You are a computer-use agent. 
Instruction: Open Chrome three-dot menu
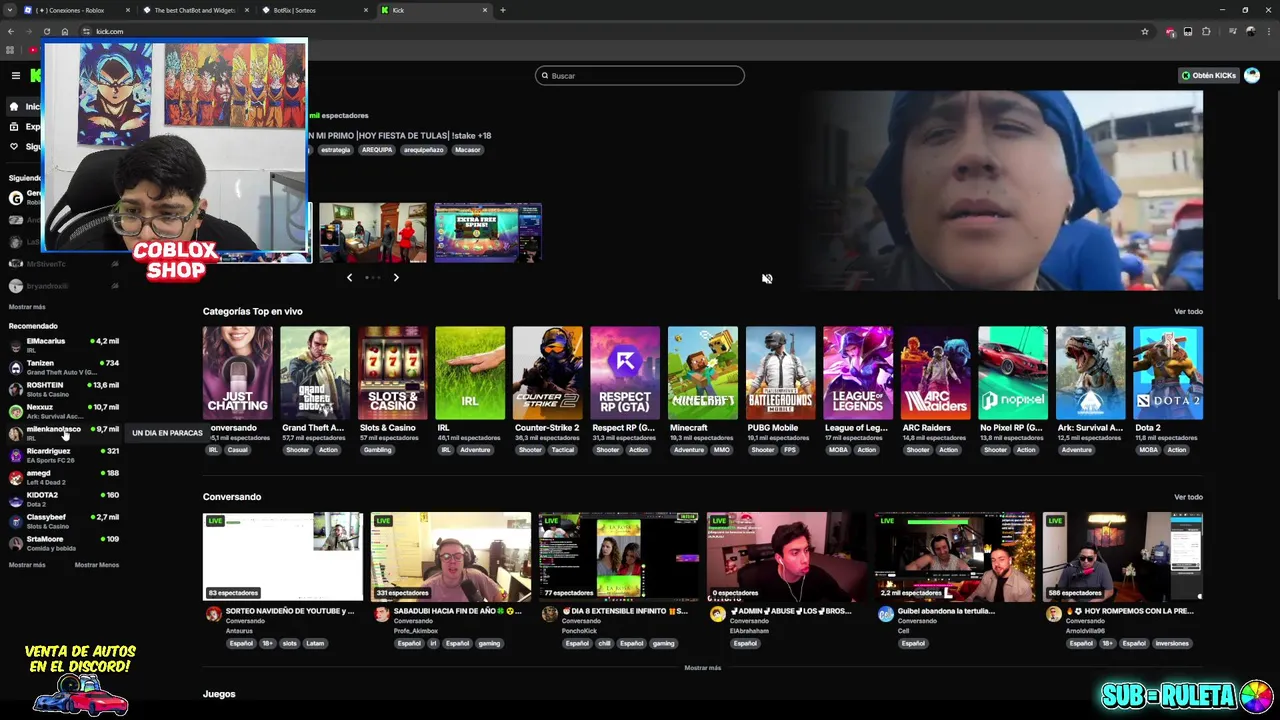point(1269,31)
